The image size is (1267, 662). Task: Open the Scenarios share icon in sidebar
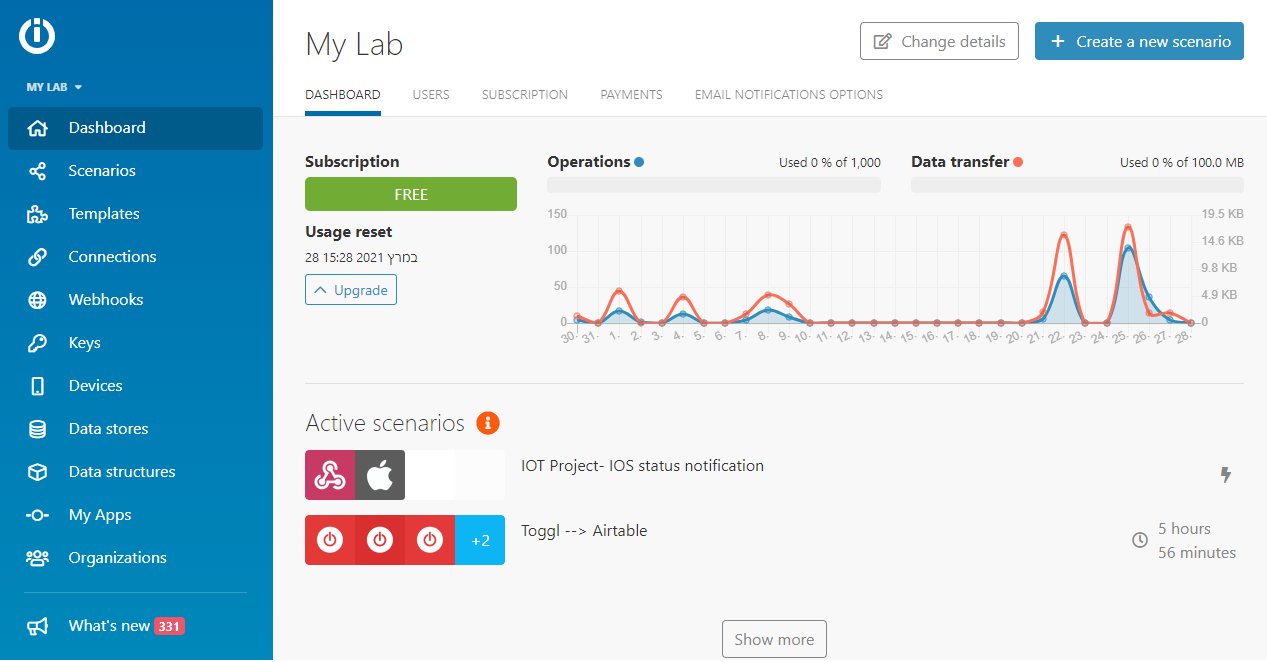coord(38,171)
